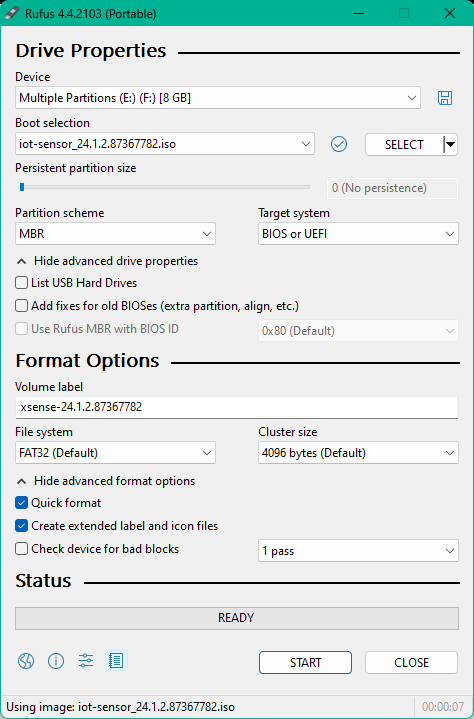Click the Persistent partition size slider
This screenshot has height=719, width=474.
click(163, 187)
